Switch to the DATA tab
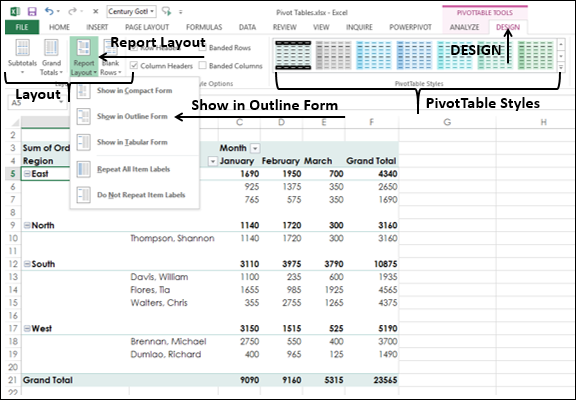 (x=247, y=27)
